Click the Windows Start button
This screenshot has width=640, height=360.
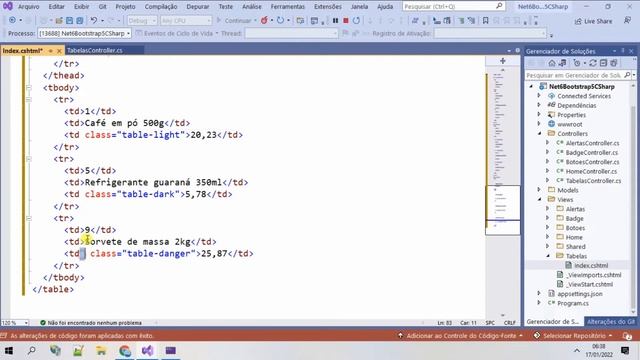pos(9,351)
